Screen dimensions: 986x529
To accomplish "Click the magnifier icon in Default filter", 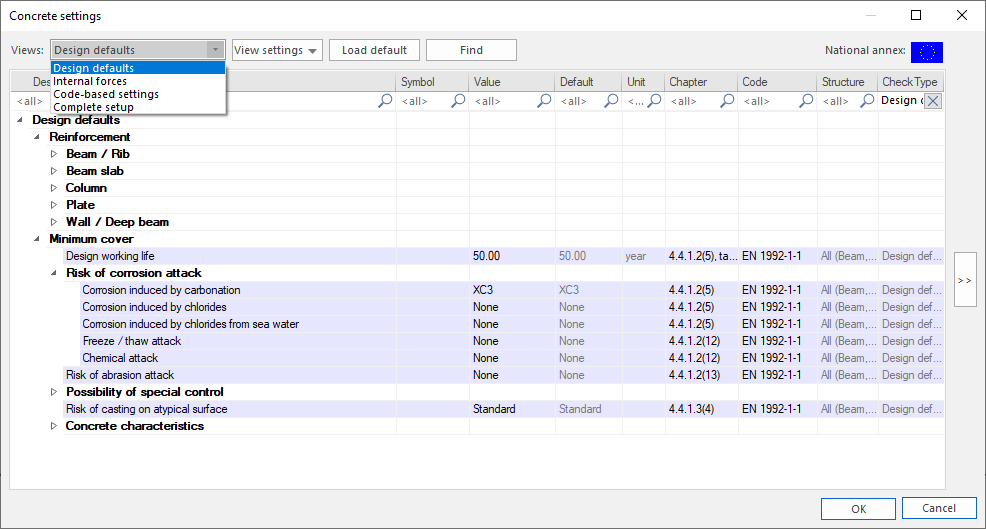I will tap(610, 101).
